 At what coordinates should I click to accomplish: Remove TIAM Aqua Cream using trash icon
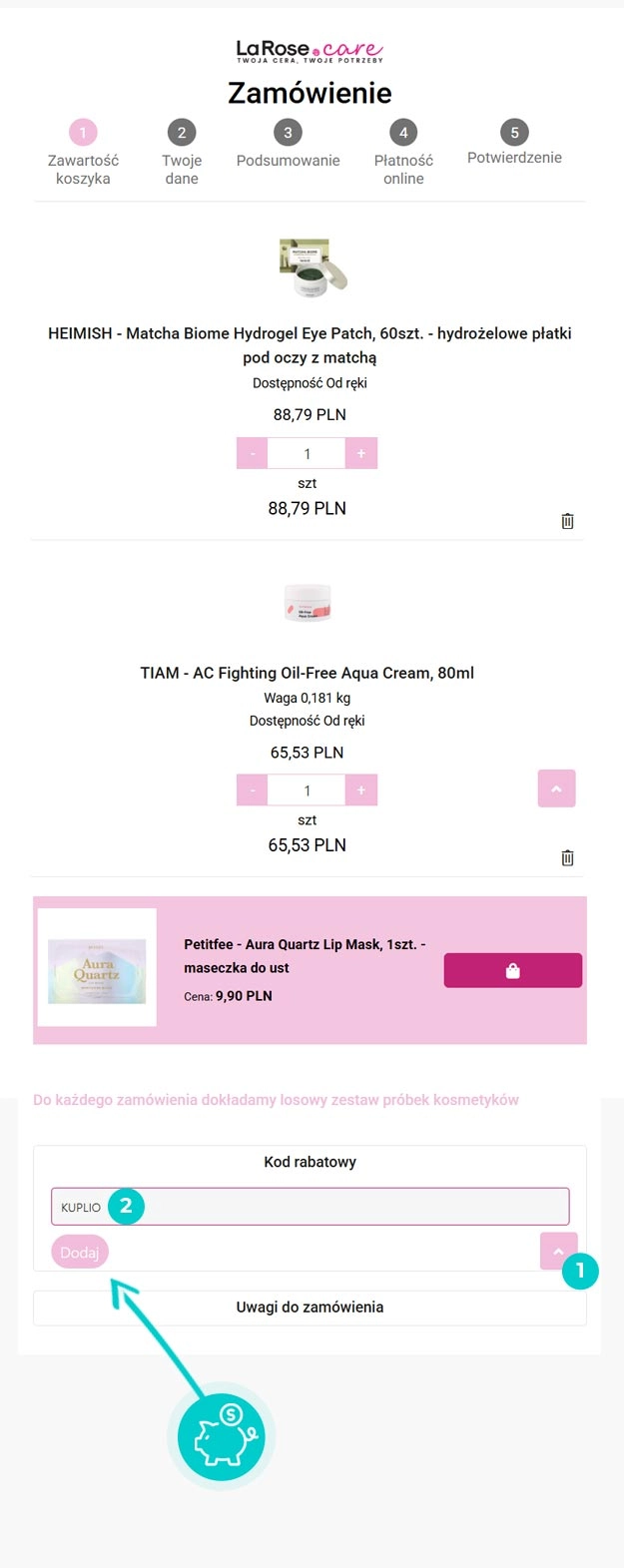pyautogui.click(x=567, y=857)
